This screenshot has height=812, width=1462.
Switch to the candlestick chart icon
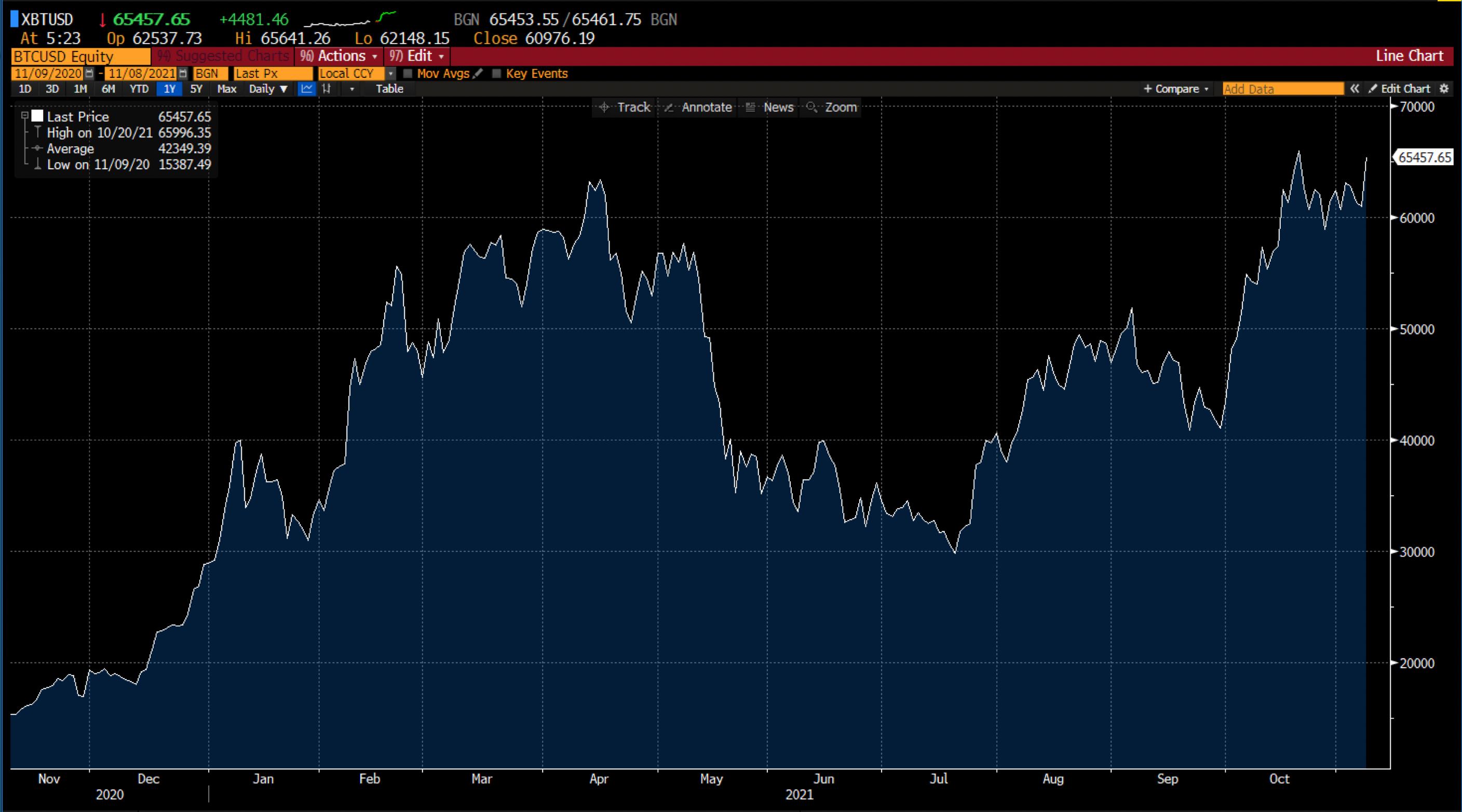[327, 89]
